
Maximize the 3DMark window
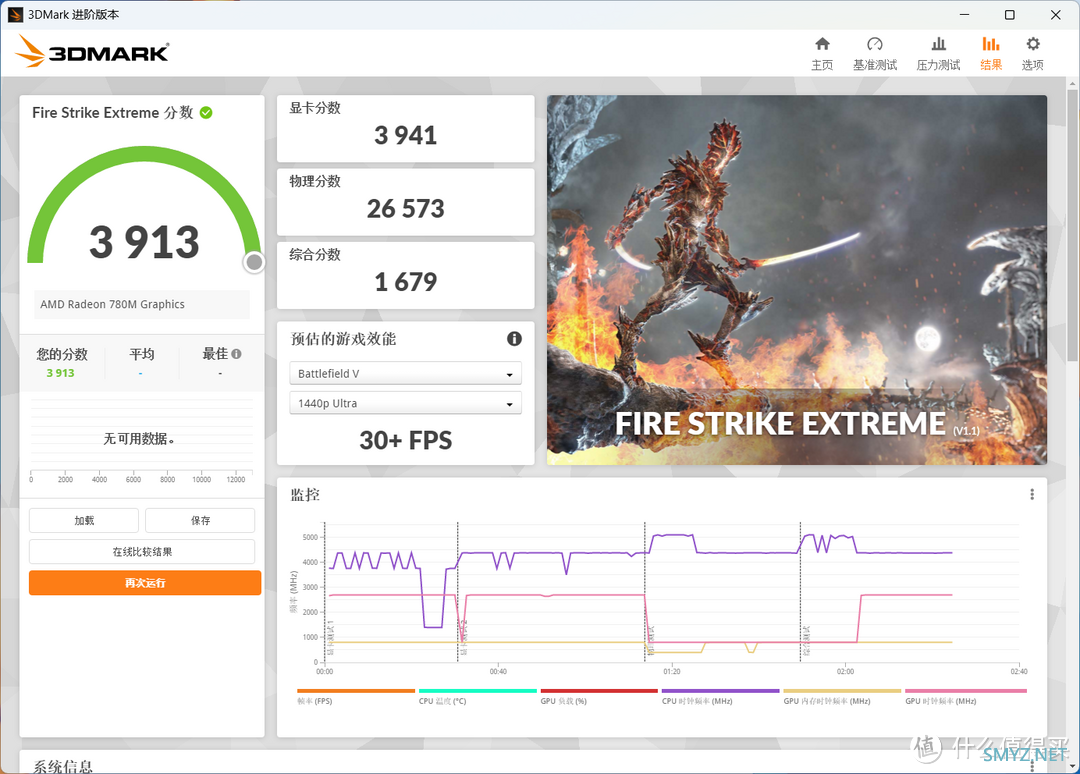click(x=1010, y=14)
